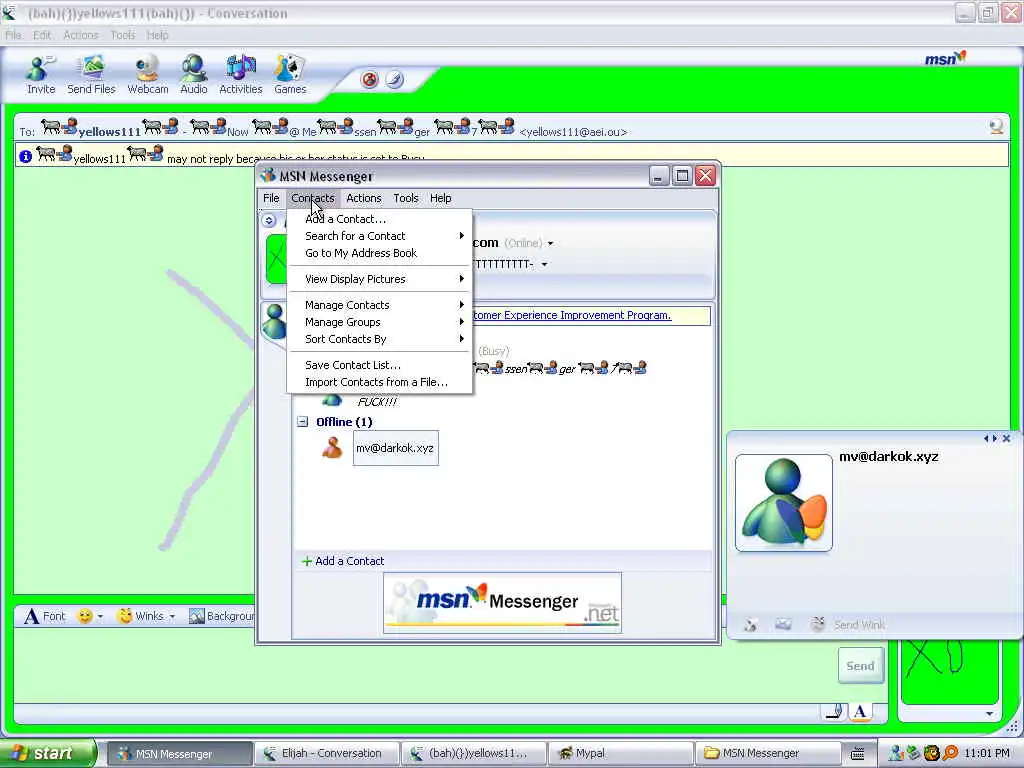This screenshot has width=1024, height=768.
Task: Click inside the message input field
Action: tap(424, 665)
